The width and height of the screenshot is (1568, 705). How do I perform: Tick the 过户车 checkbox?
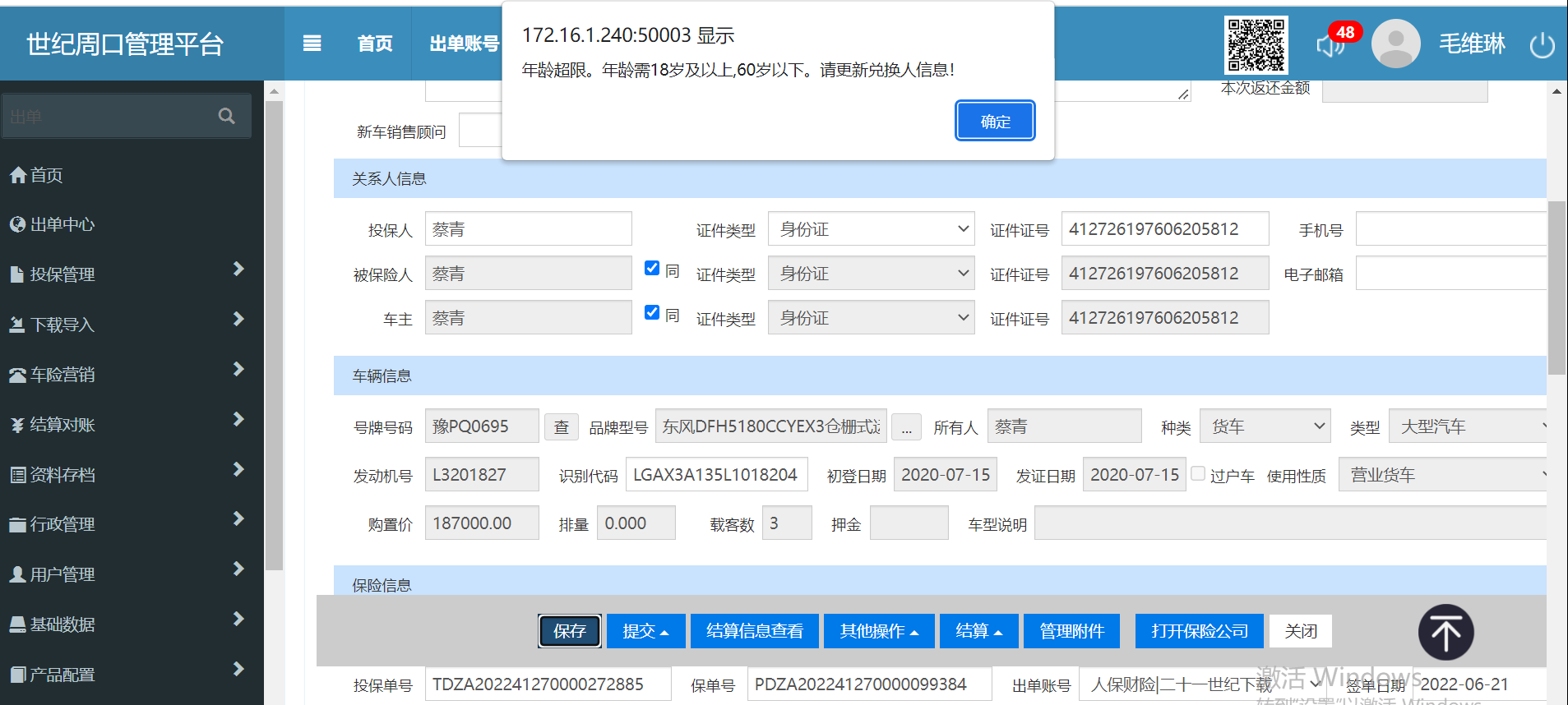click(1198, 473)
